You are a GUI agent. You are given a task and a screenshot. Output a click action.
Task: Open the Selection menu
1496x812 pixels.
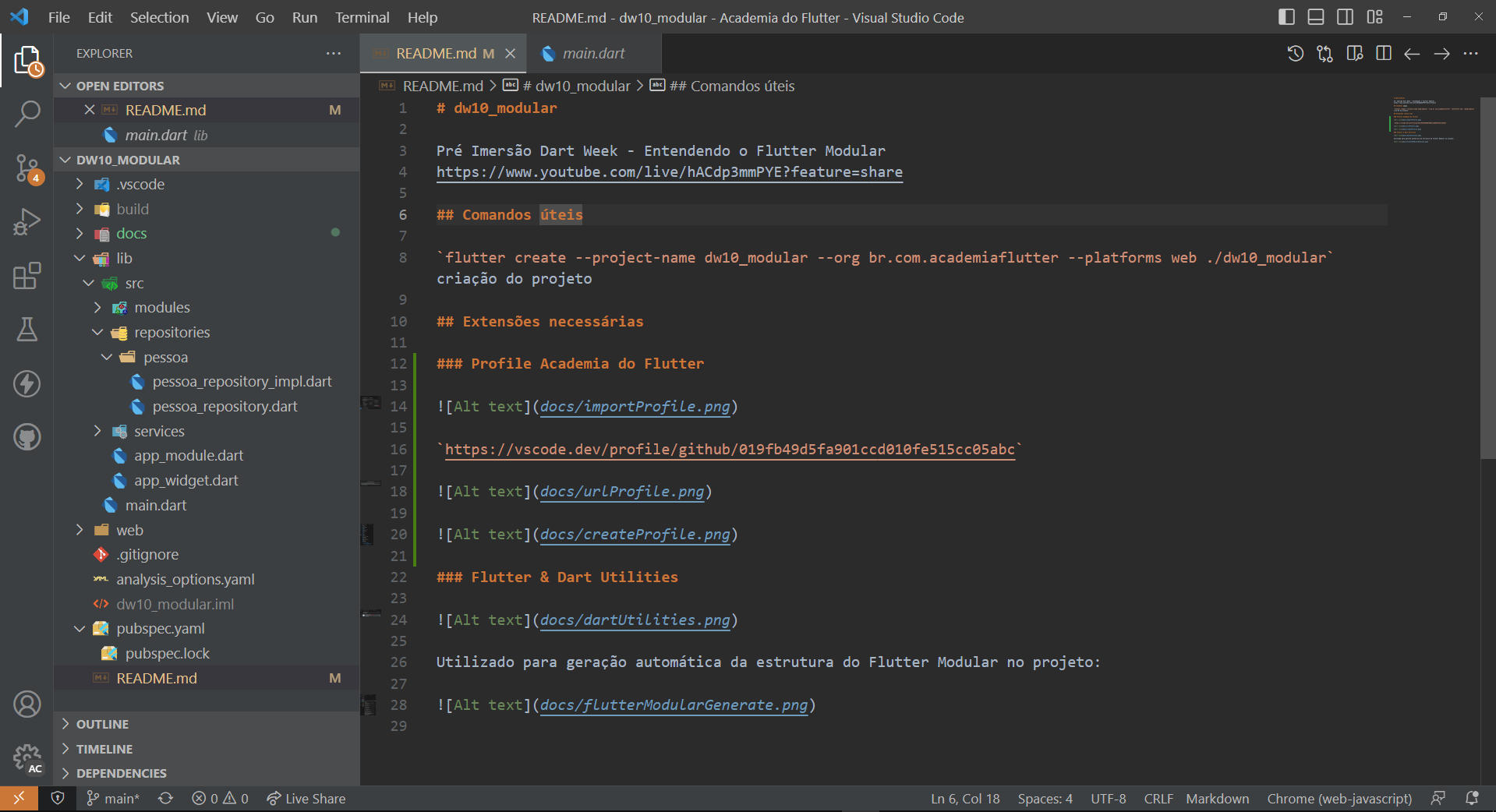coord(159,17)
